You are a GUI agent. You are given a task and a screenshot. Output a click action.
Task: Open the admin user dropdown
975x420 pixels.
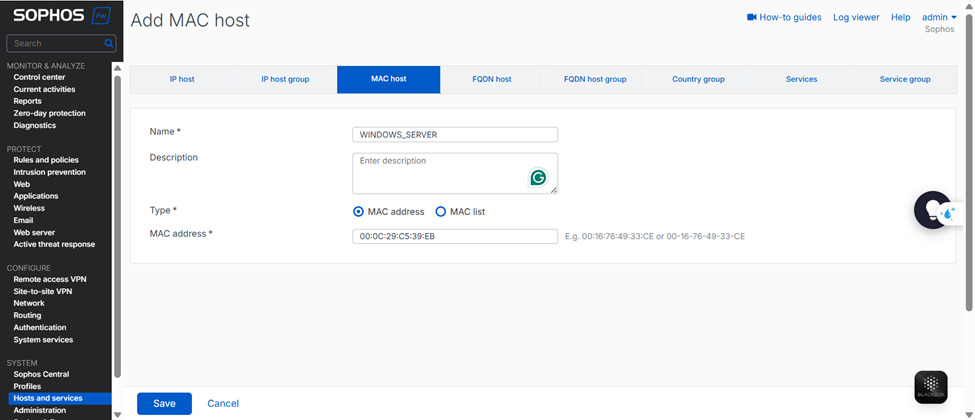(x=939, y=17)
